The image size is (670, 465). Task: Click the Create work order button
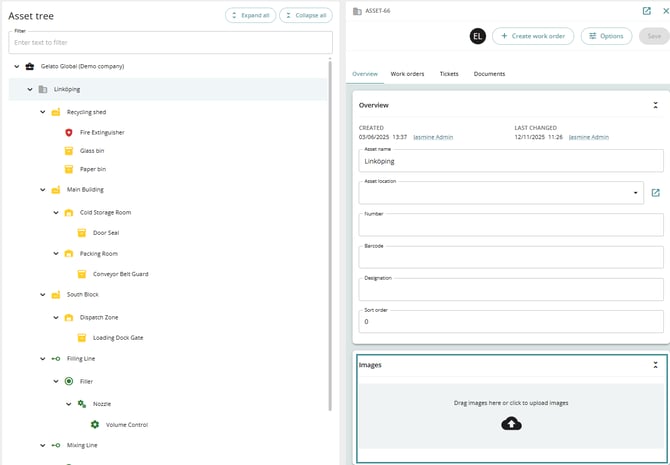[x=533, y=36]
